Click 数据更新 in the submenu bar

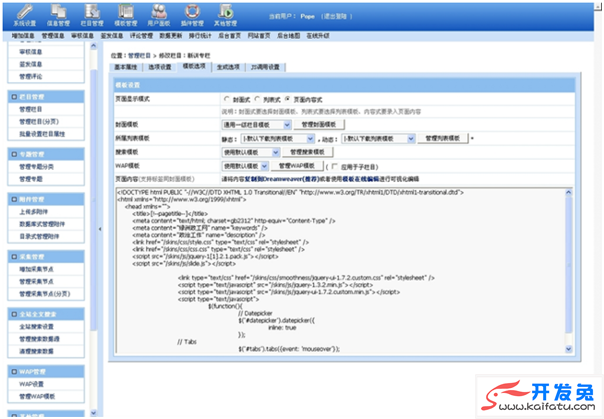pos(171,36)
